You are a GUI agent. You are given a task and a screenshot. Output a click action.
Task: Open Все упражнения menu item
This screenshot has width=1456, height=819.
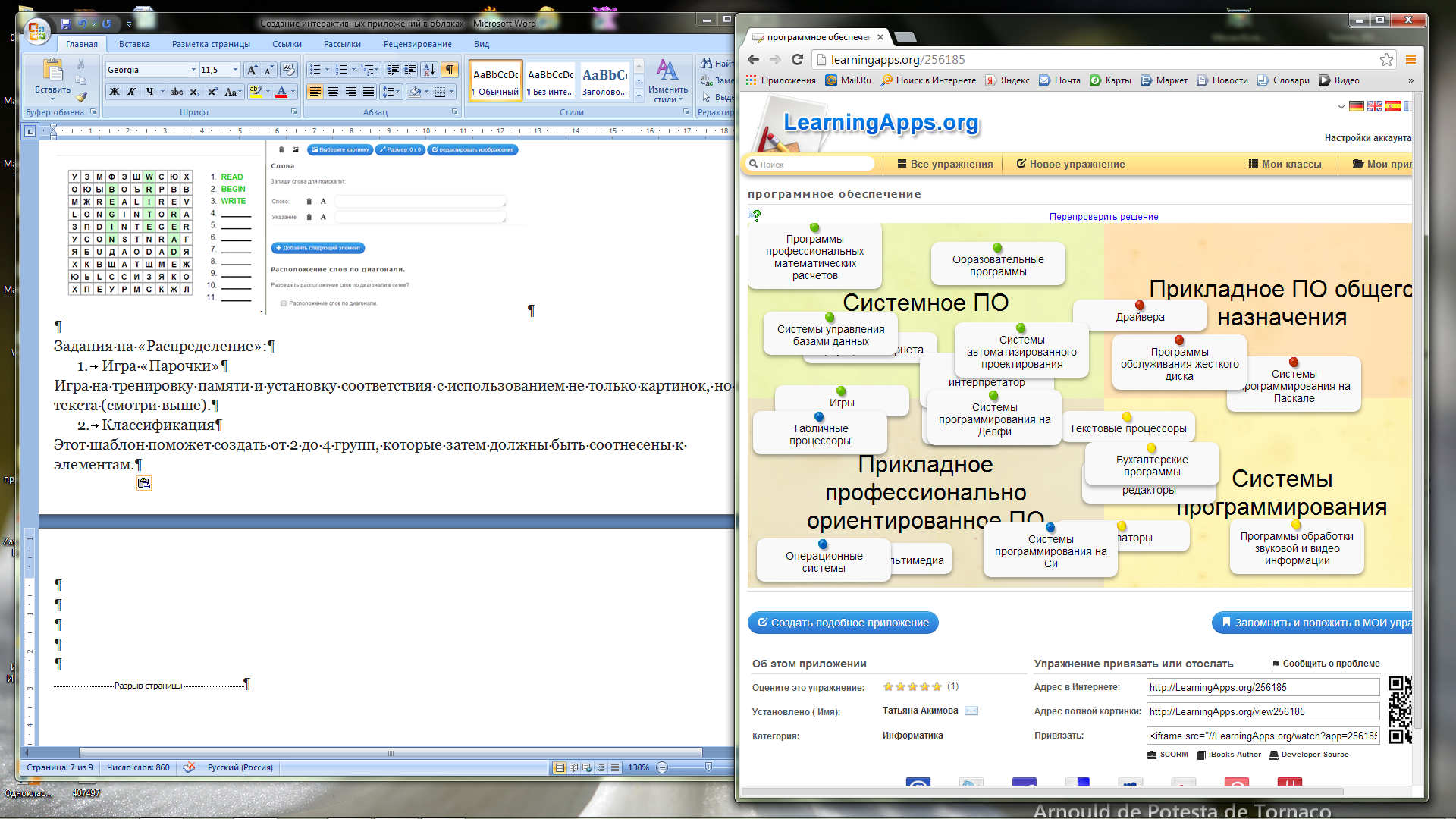point(945,164)
